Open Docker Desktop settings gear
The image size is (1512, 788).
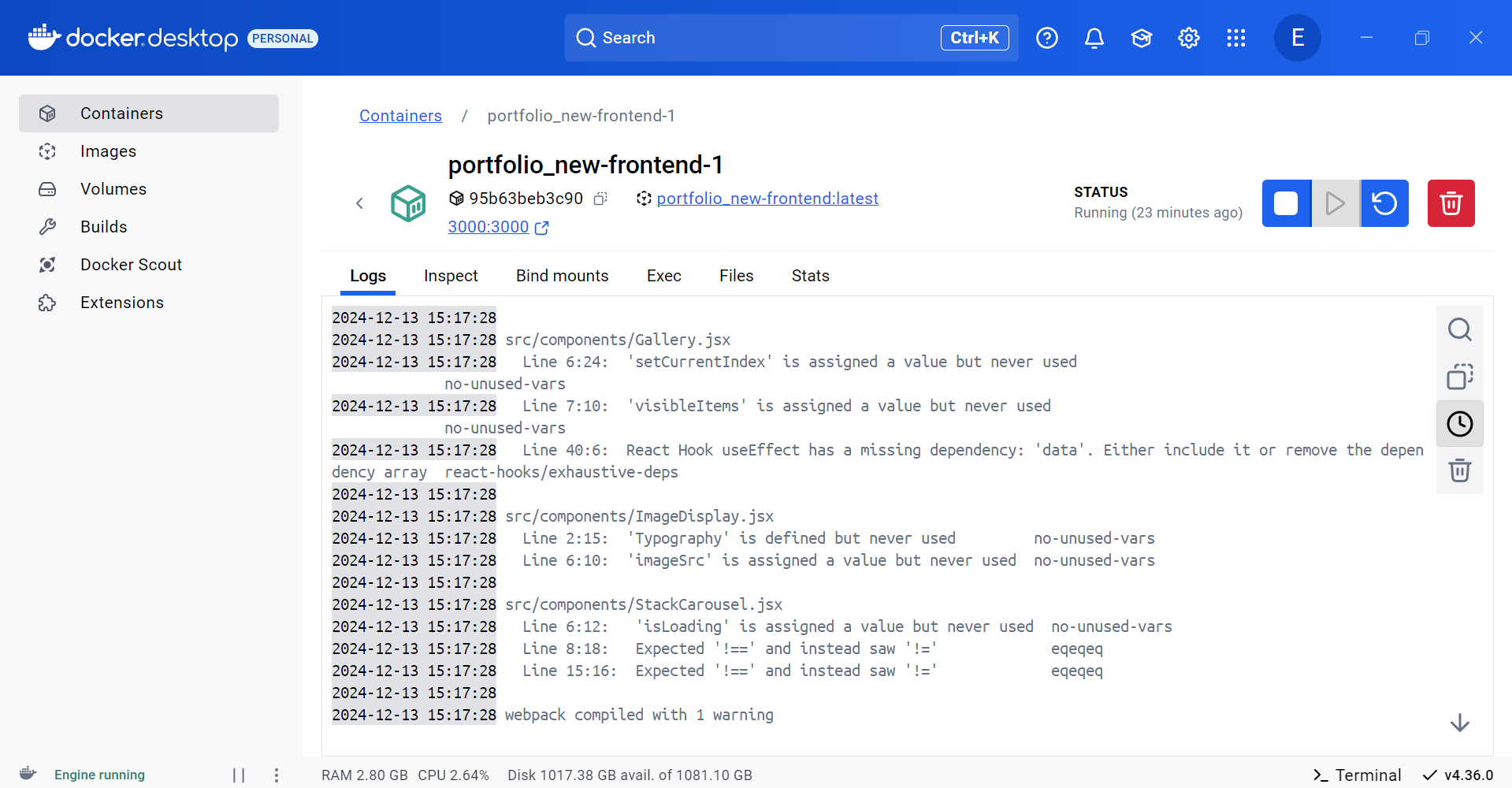1189,38
